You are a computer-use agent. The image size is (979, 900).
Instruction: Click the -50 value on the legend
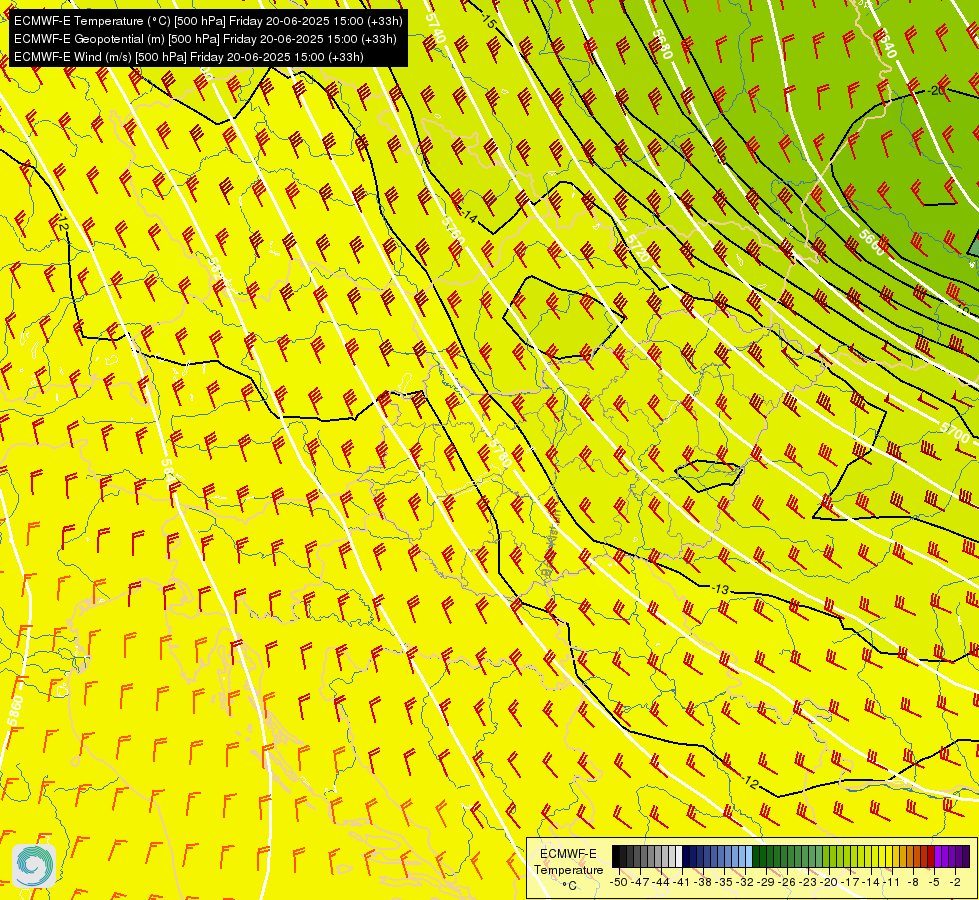[618, 882]
